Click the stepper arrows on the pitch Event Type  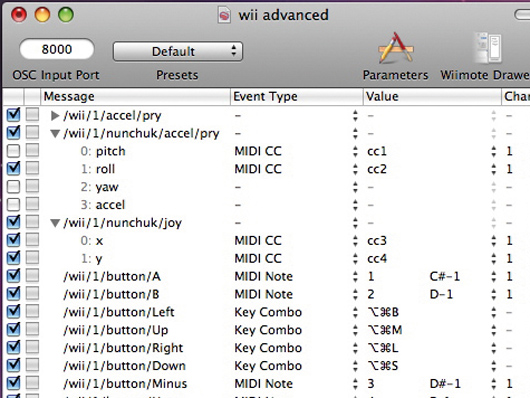[355, 151]
